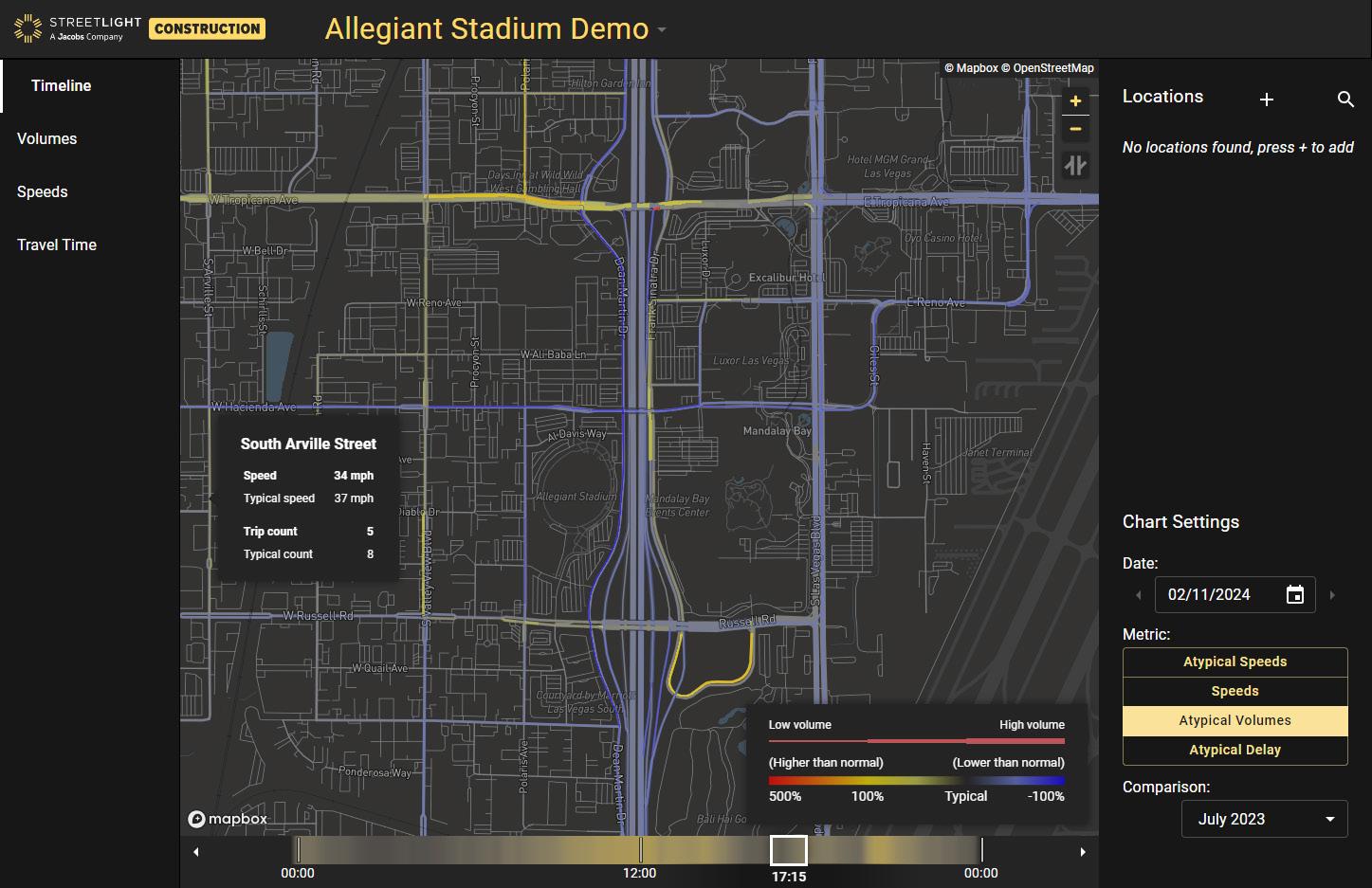The width and height of the screenshot is (1372, 888).
Task: Click the Mapbox logo on map
Action: (x=228, y=819)
